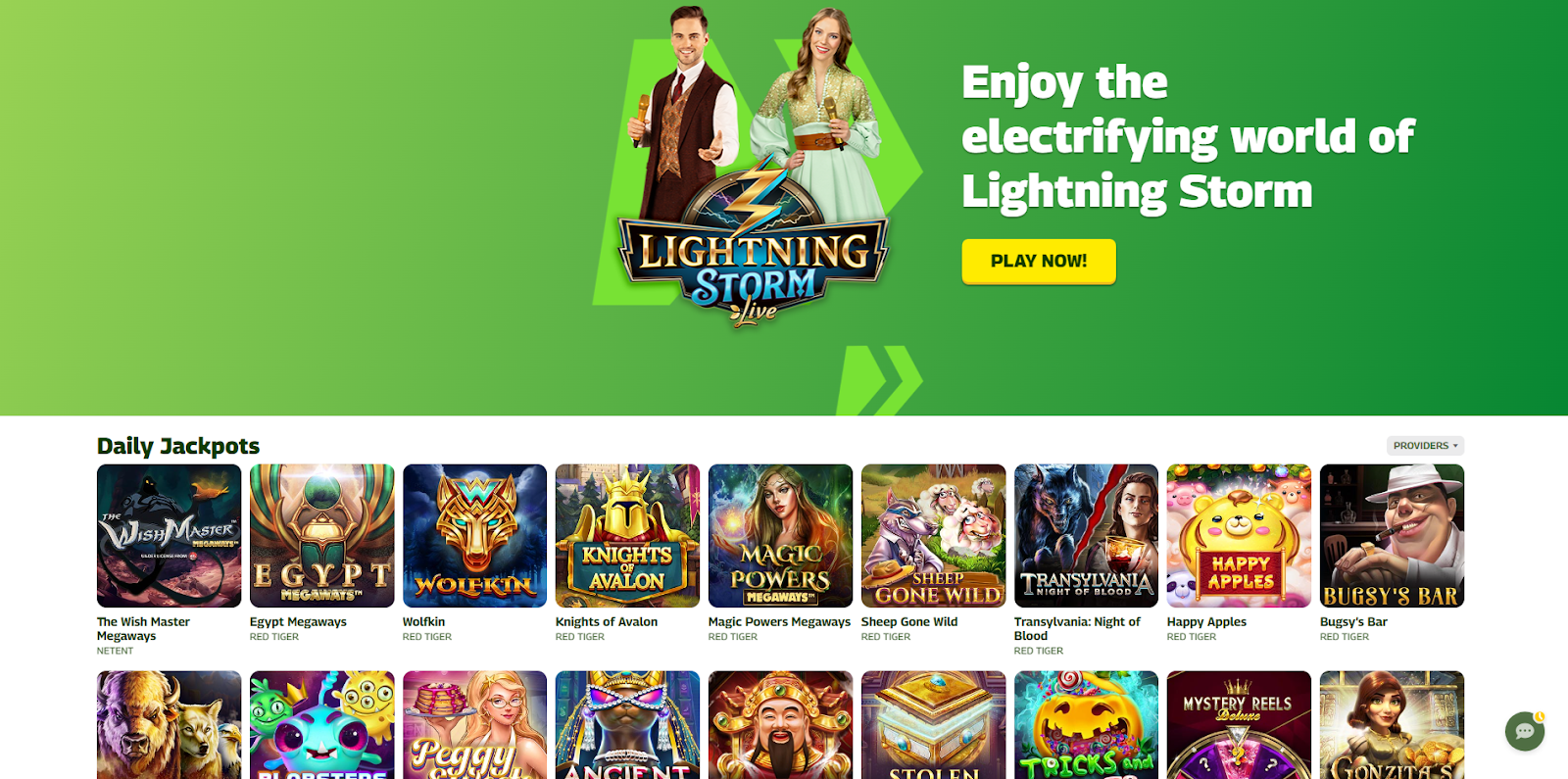Open the live chat bubble icon

point(1525,731)
